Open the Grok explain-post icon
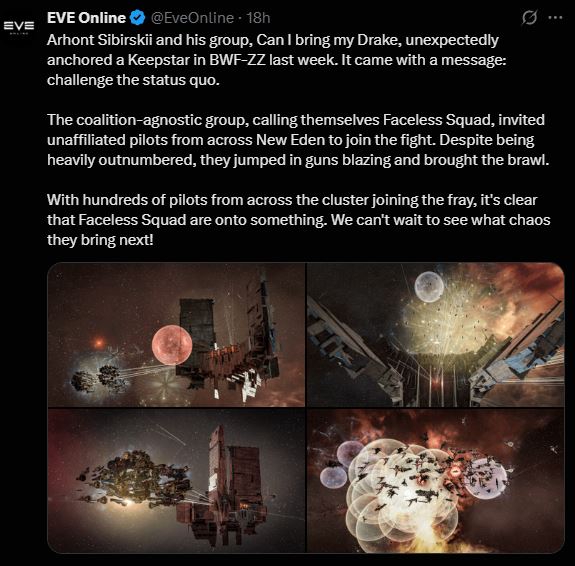The height and width of the screenshot is (566, 575). (x=529, y=17)
